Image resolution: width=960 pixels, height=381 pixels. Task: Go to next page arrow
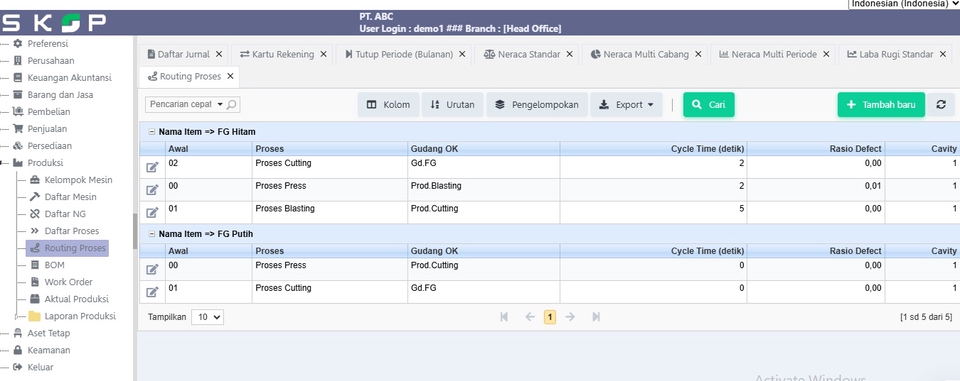570,317
